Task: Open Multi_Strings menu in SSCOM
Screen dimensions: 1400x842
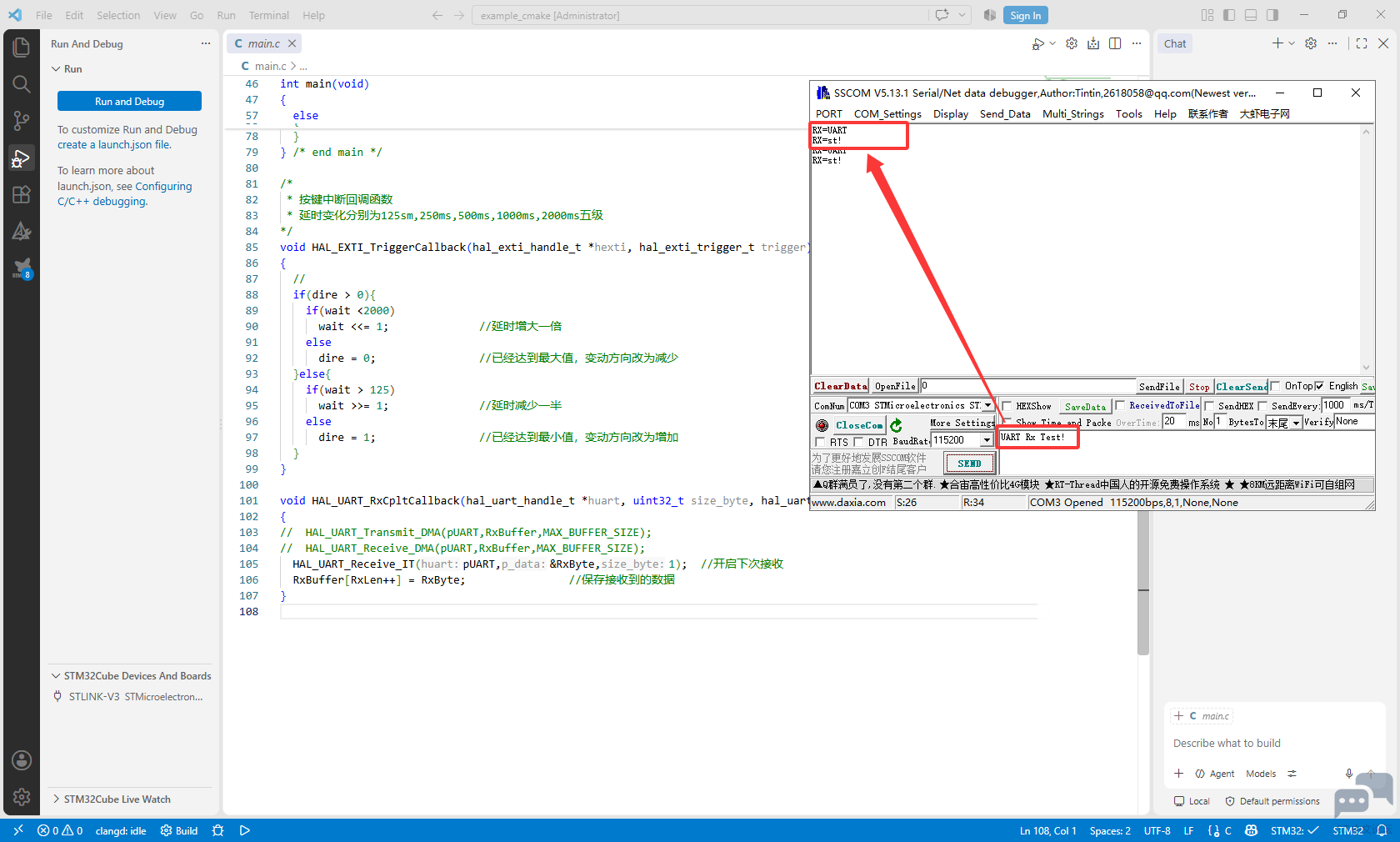Action: tap(1073, 114)
